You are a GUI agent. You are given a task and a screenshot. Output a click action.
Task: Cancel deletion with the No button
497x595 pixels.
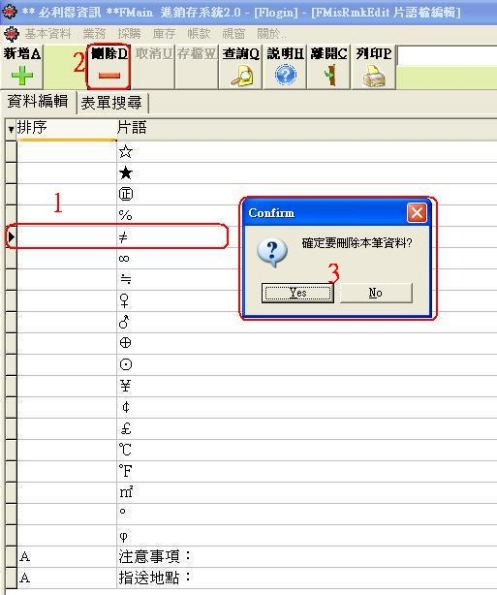tap(376, 293)
